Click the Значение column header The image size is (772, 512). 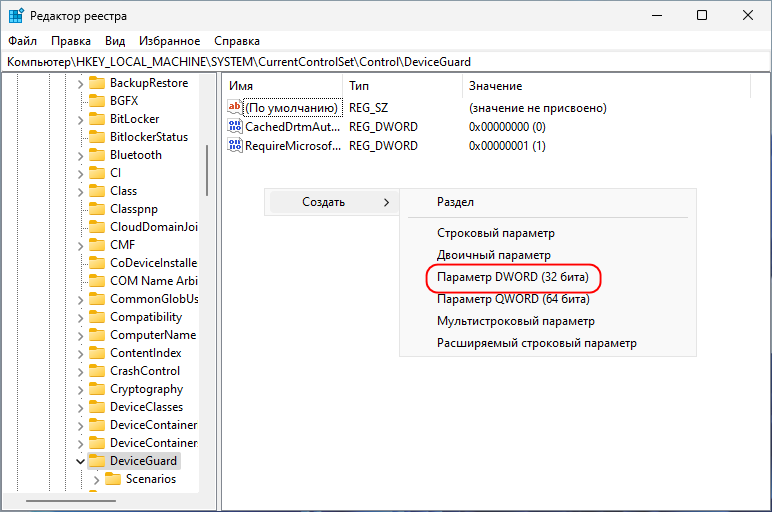pos(495,86)
